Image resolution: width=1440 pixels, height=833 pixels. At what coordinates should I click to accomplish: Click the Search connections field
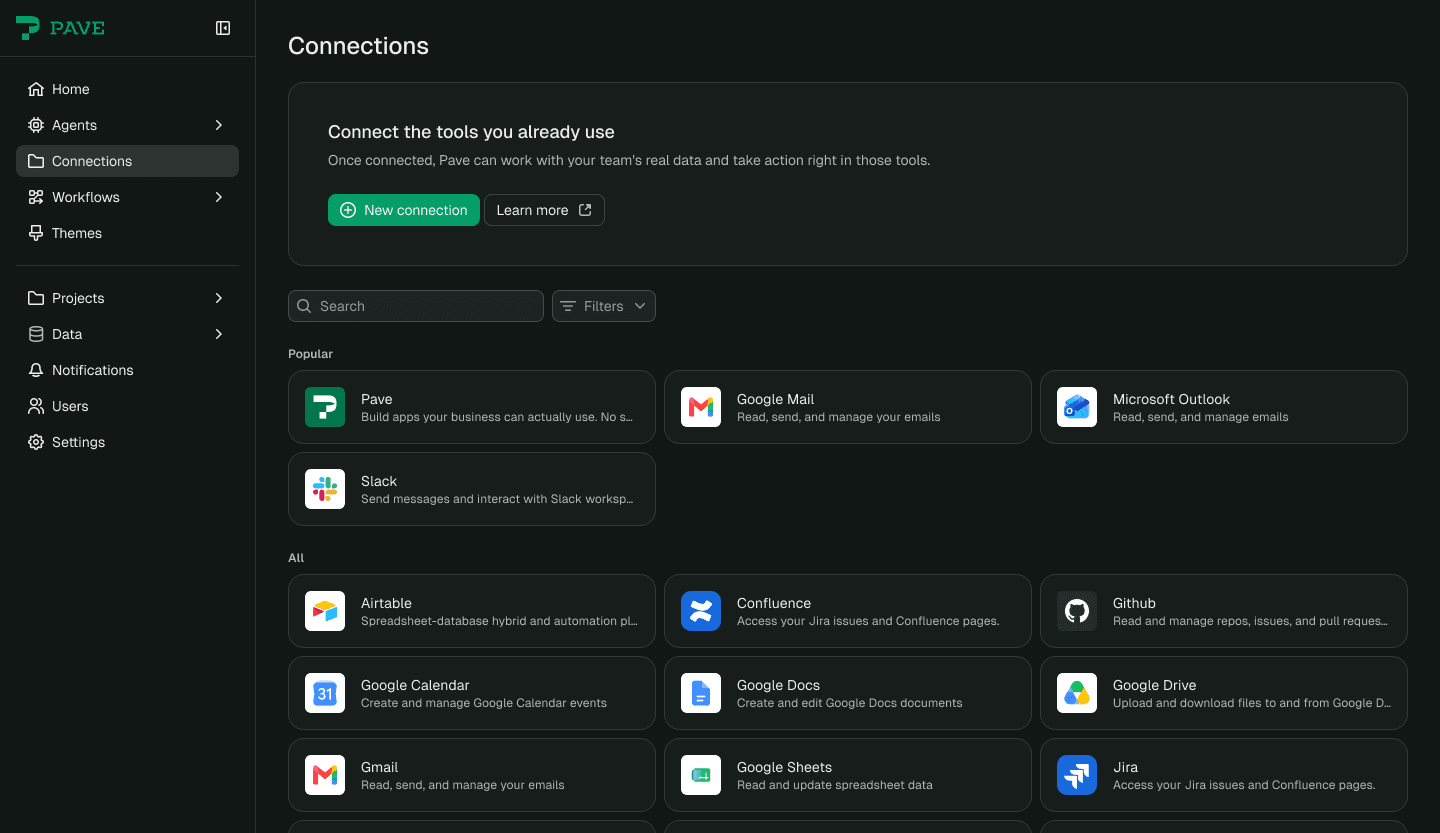[416, 306]
